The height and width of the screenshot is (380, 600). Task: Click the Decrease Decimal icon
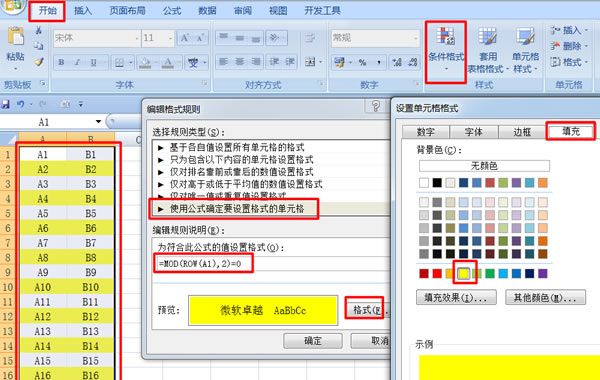[x=412, y=62]
